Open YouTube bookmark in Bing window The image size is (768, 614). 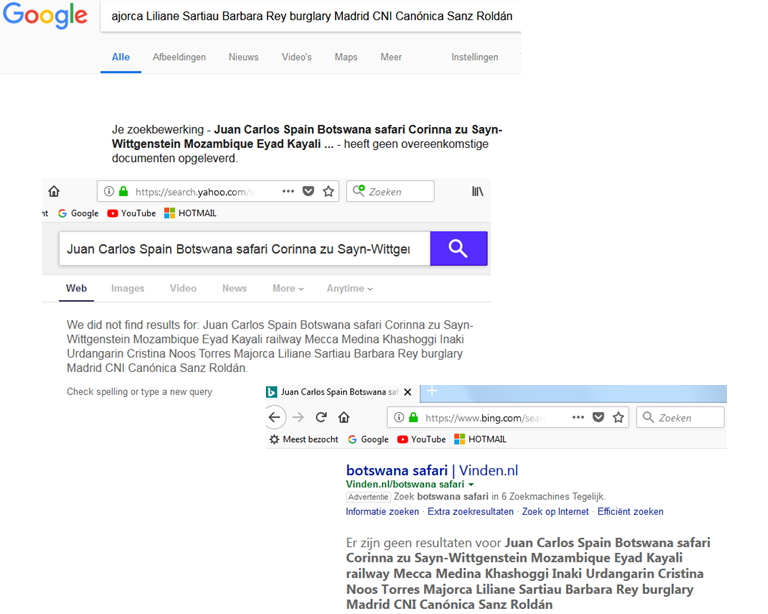[x=421, y=440]
